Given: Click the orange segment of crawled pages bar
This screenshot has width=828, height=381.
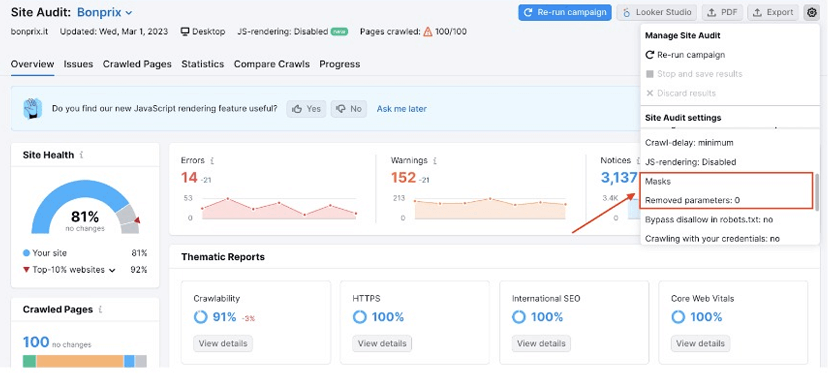Looking at the screenshot, I should [x=80, y=361].
